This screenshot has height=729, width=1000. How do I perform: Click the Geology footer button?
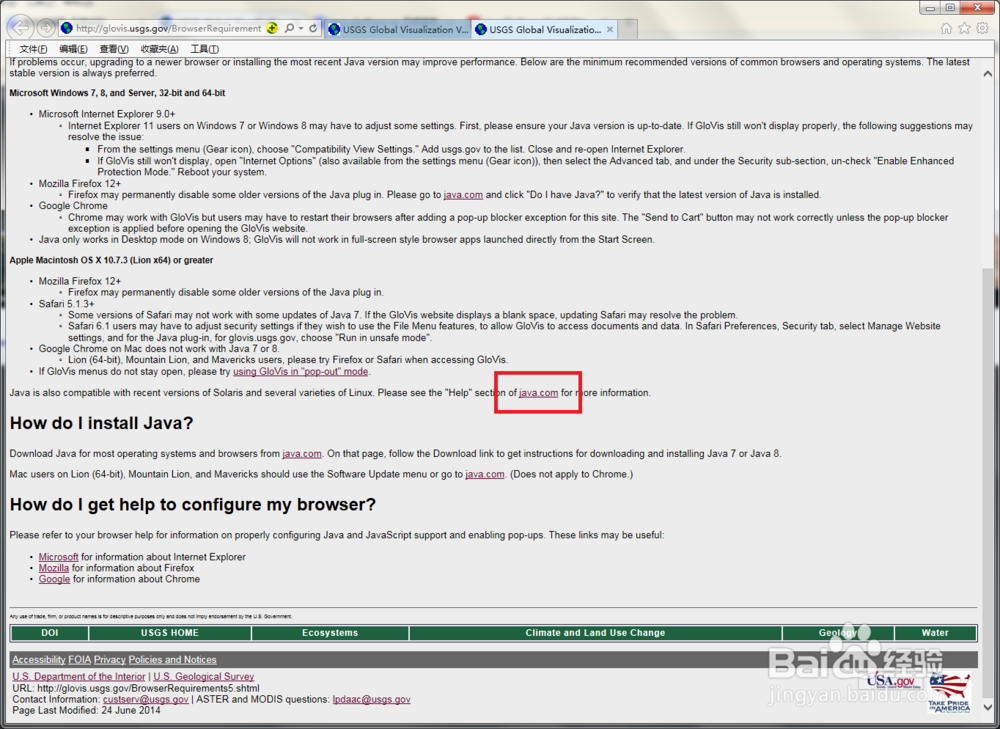click(x=838, y=633)
